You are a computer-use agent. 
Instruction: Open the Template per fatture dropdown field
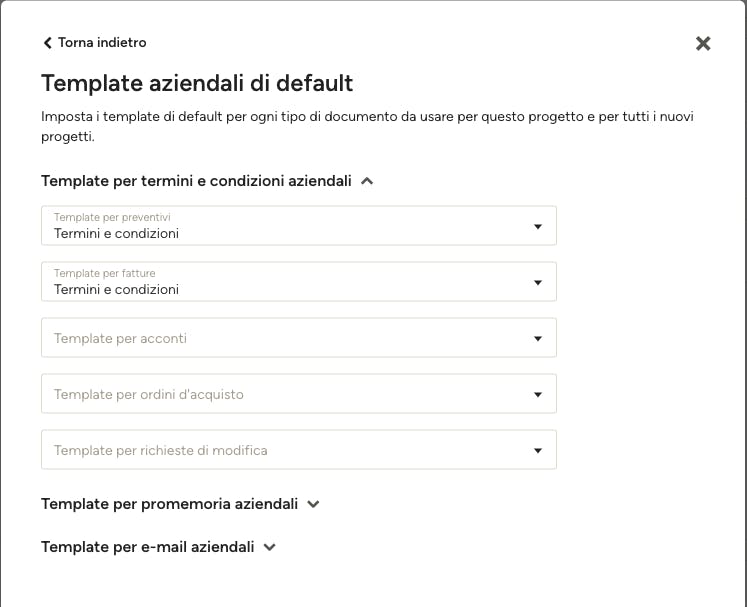(299, 282)
